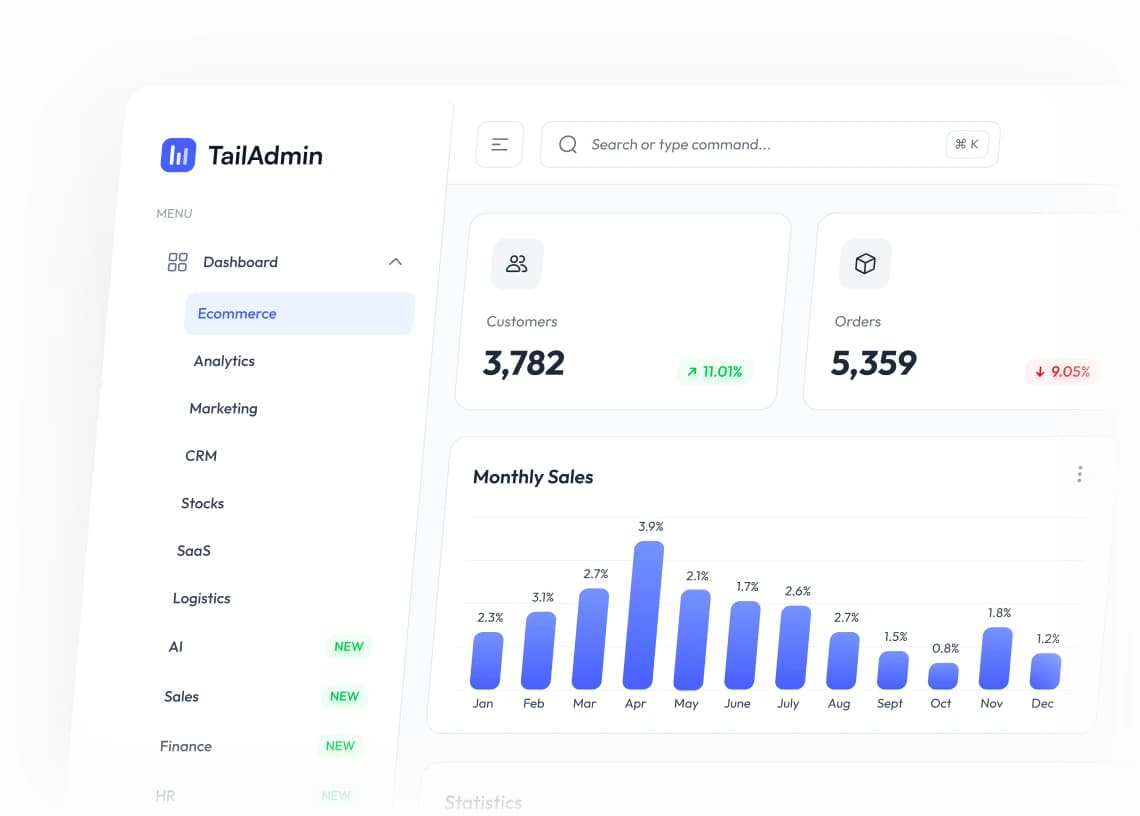
Task: Click the Customers card label
Action: coord(521,321)
